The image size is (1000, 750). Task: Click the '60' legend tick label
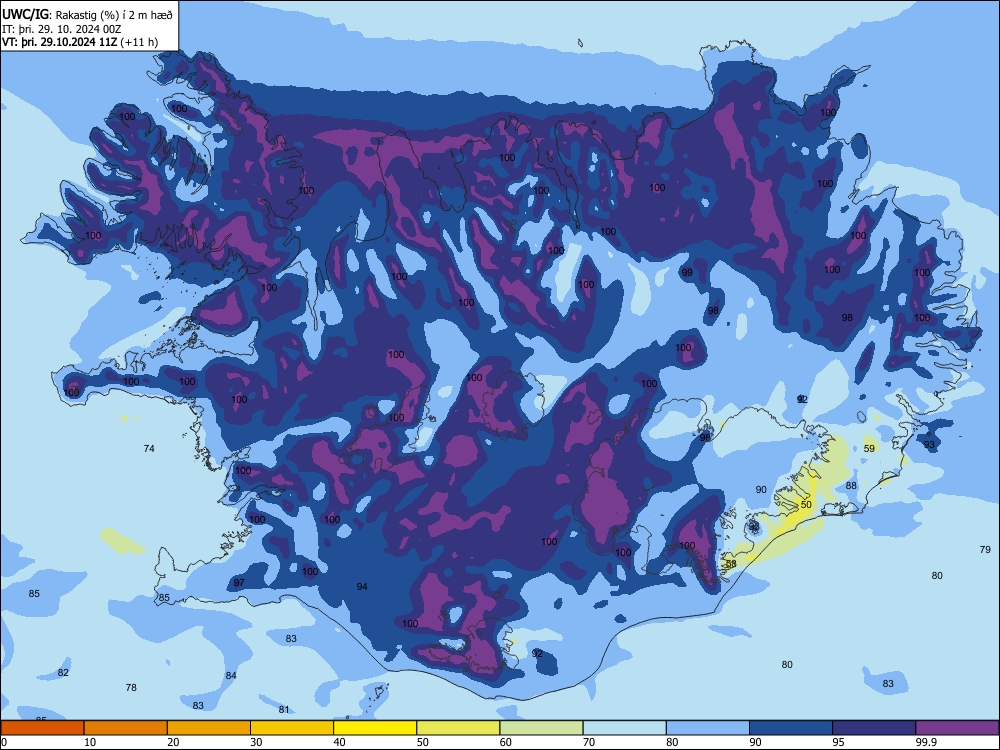pos(506,742)
